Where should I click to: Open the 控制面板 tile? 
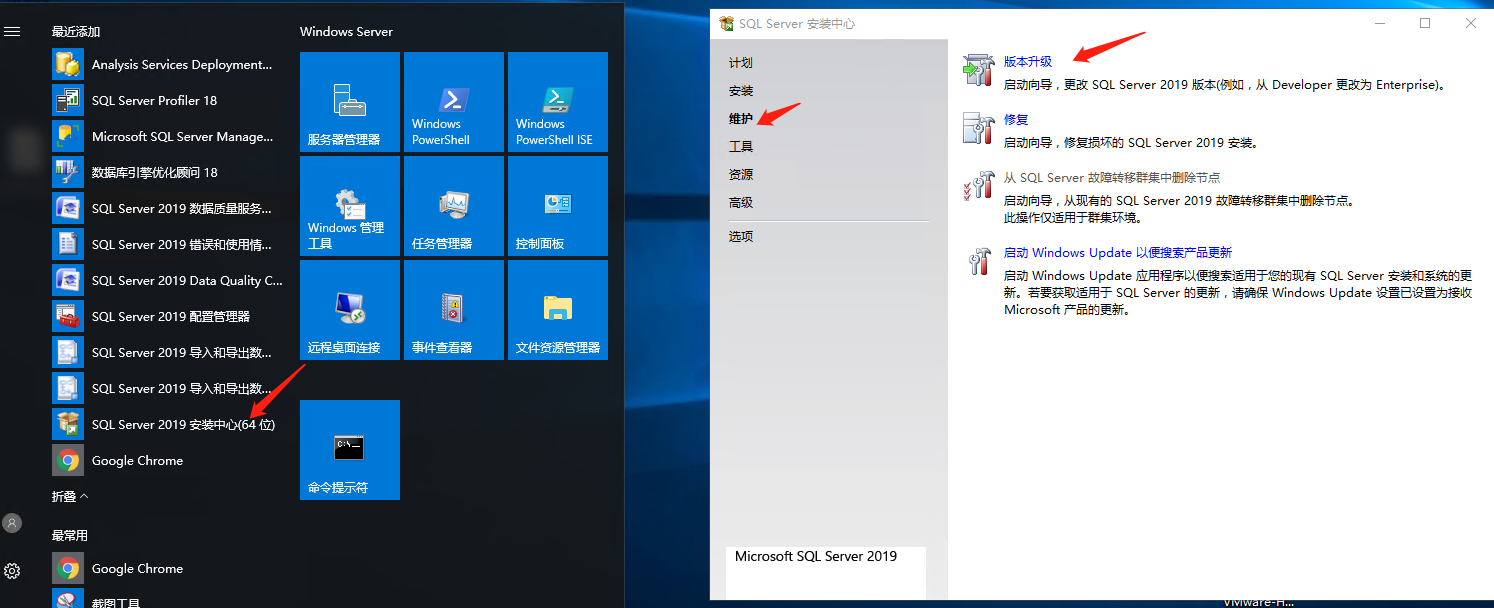(558, 206)
